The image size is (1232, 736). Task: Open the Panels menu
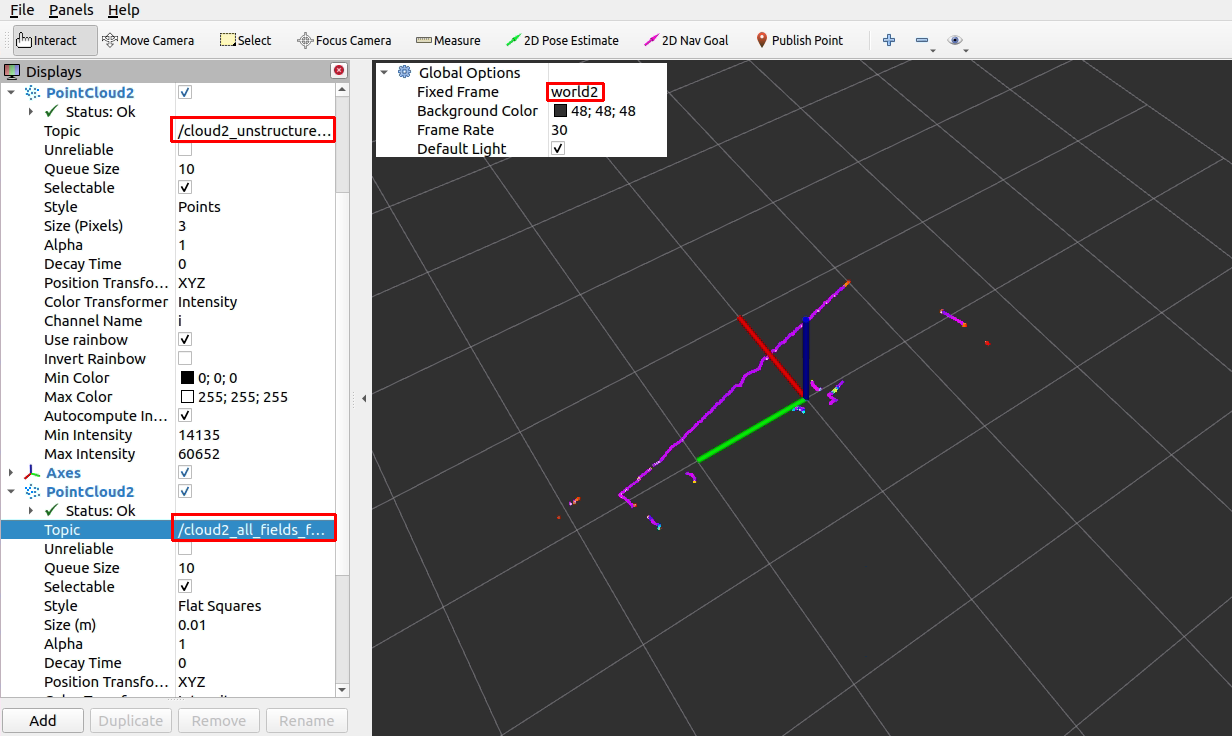(x=71, y=10)
